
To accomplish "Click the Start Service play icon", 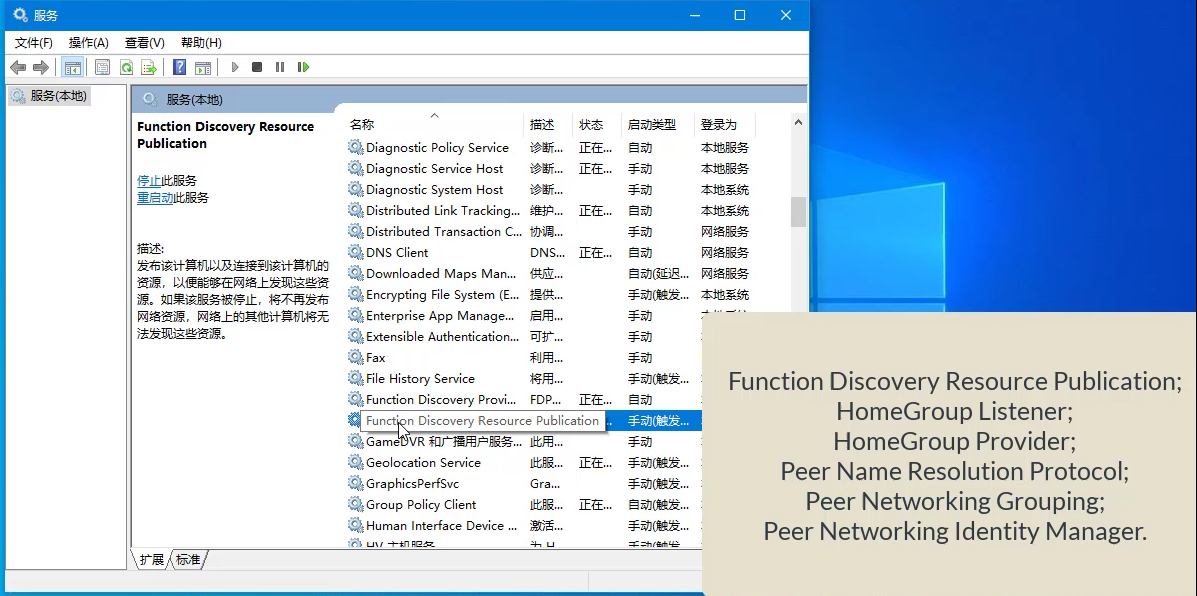I will point(235,67).
